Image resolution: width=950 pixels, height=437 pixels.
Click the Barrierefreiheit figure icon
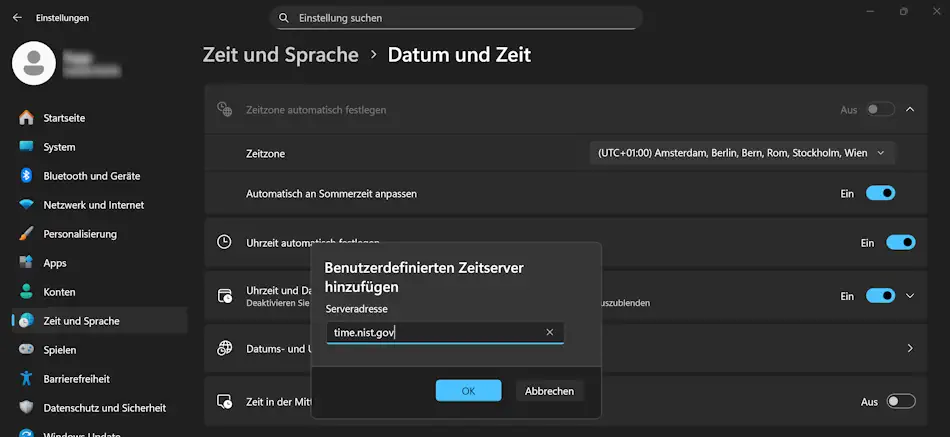pyautogui.click(x=26, y=379)
